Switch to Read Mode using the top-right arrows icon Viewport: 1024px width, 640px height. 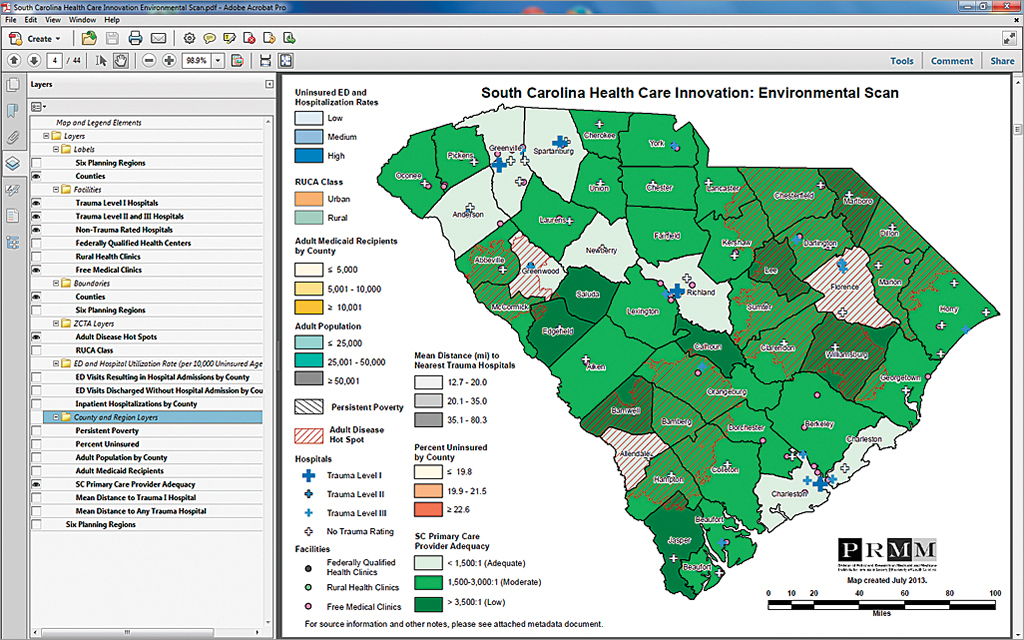click(x=1009, y=39)
